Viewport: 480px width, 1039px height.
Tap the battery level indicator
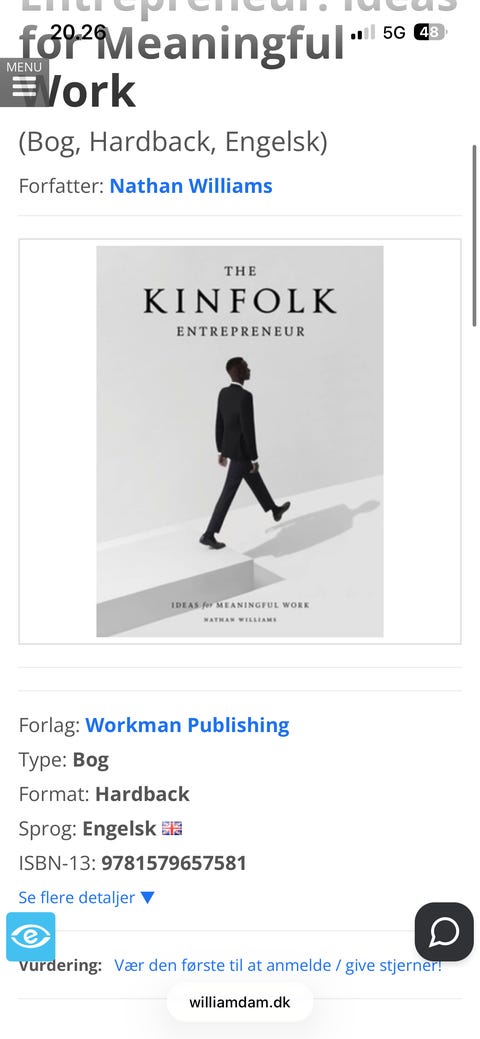430,32
